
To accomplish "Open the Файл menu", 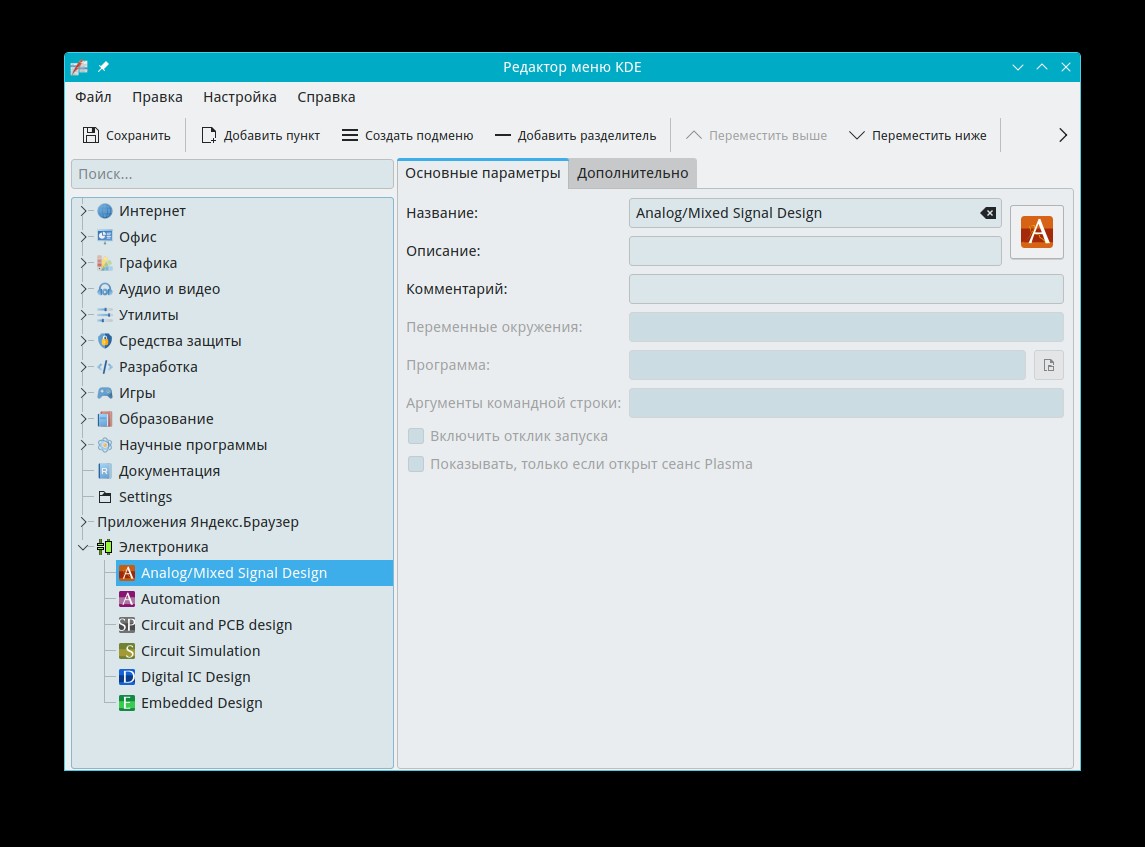I will click(x=93, y=97).
